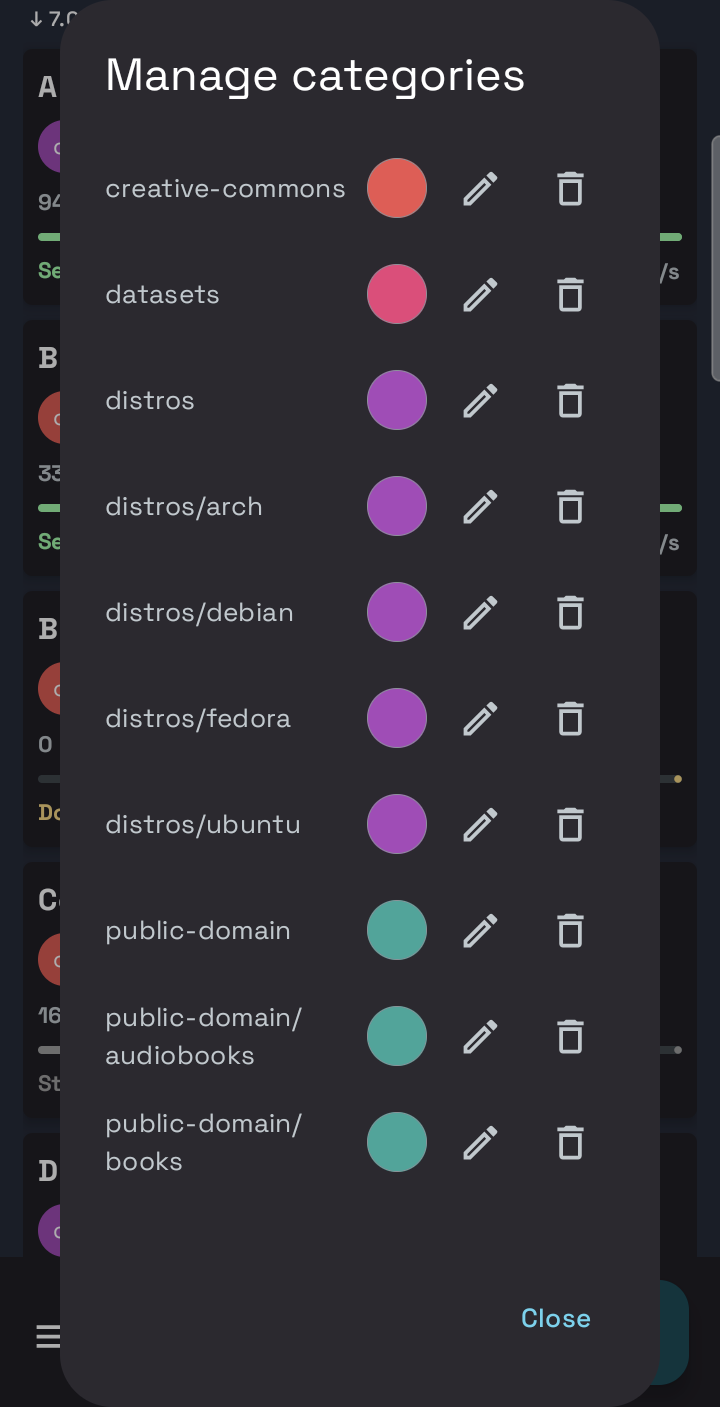Image resolution: width=720 pixels, height=1407 pixels.
Task: Delete the distros/arch category
Action: 570,506
